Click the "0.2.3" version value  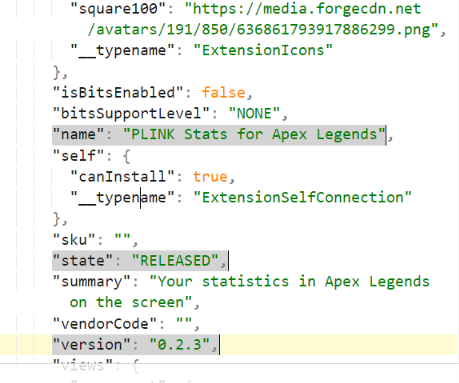click(180, 345)
